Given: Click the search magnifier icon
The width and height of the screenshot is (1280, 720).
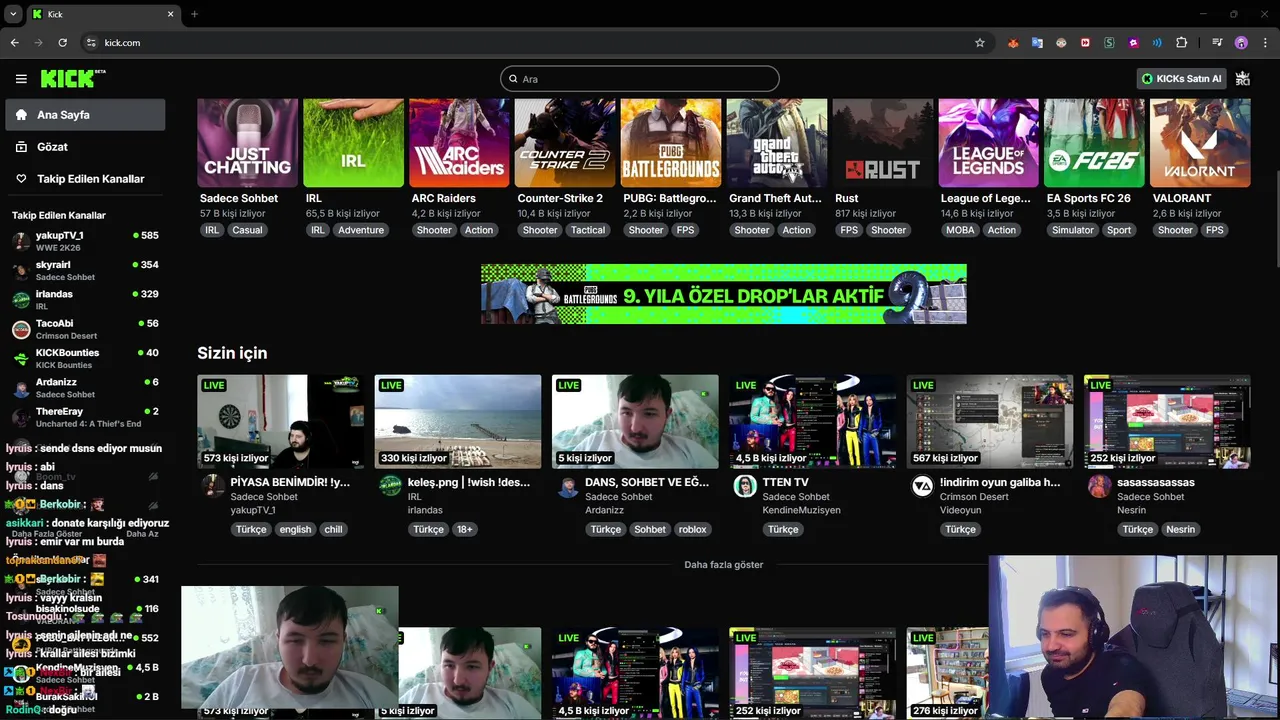Looking at the screenshot, I should point(513,79).
